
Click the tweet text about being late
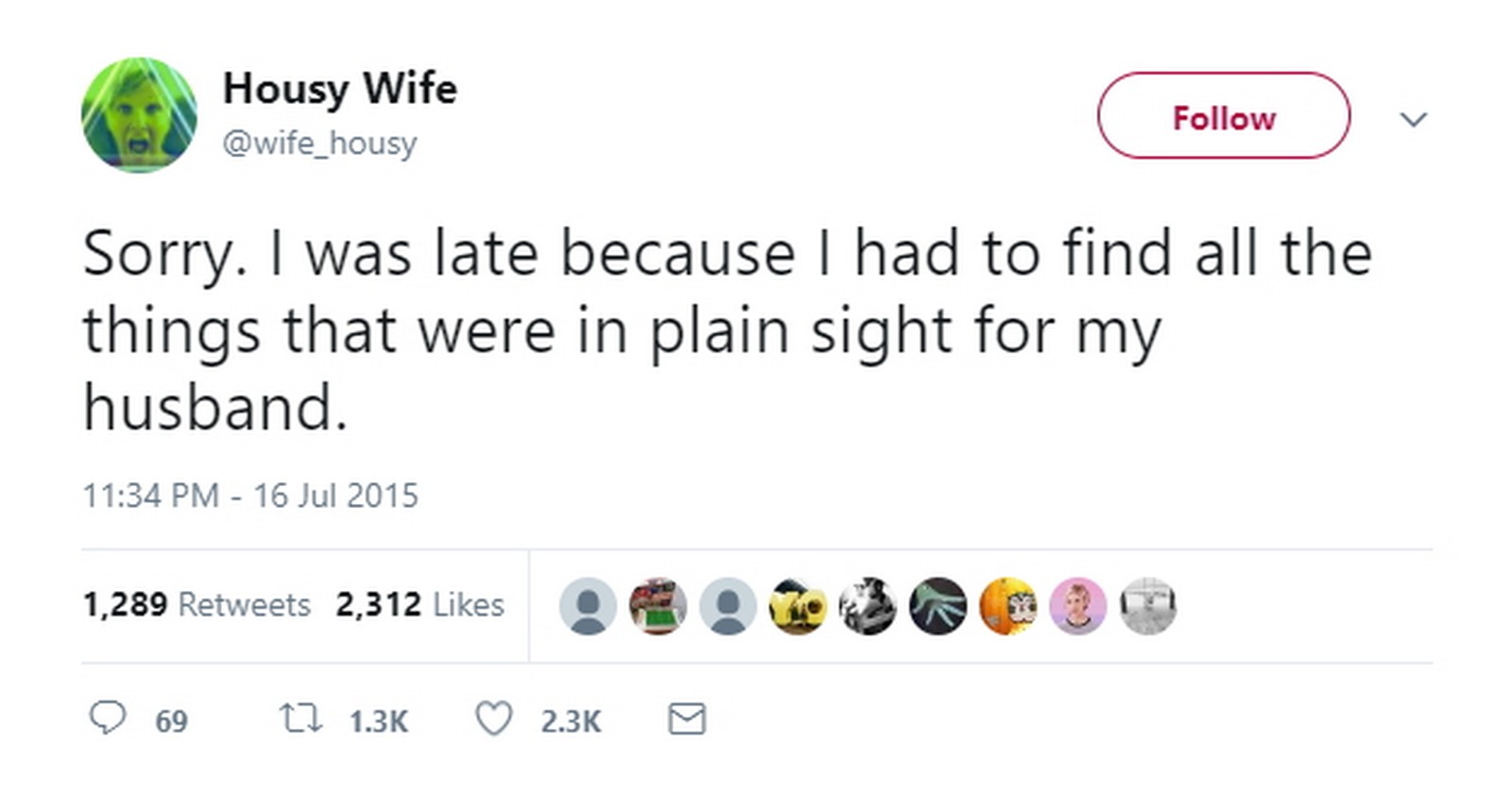[726, 330]
